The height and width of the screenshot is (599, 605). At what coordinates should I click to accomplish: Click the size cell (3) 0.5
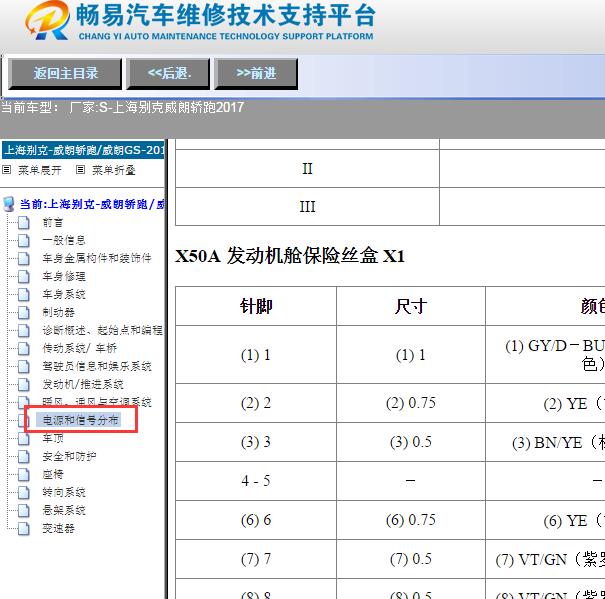[411, 442]
